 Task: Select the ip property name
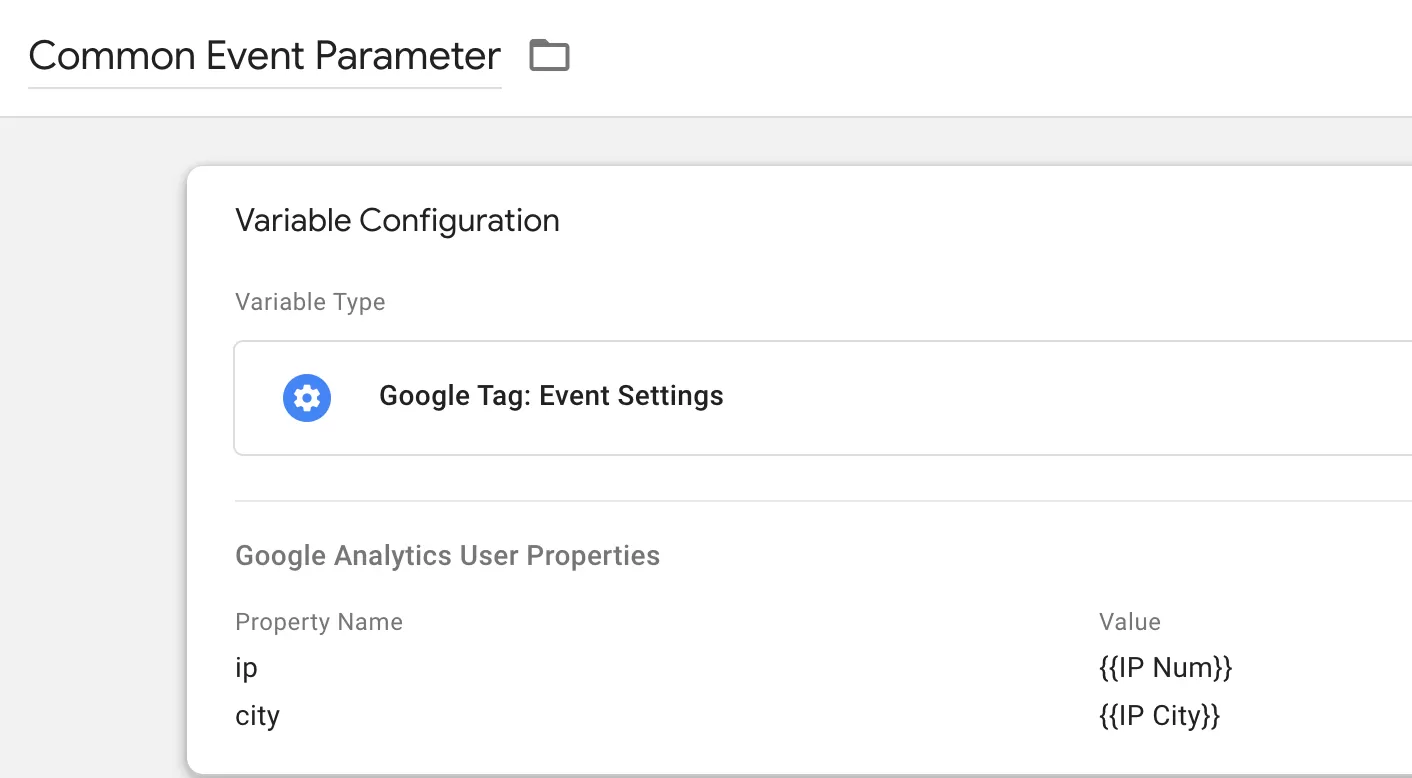(246, 667)
